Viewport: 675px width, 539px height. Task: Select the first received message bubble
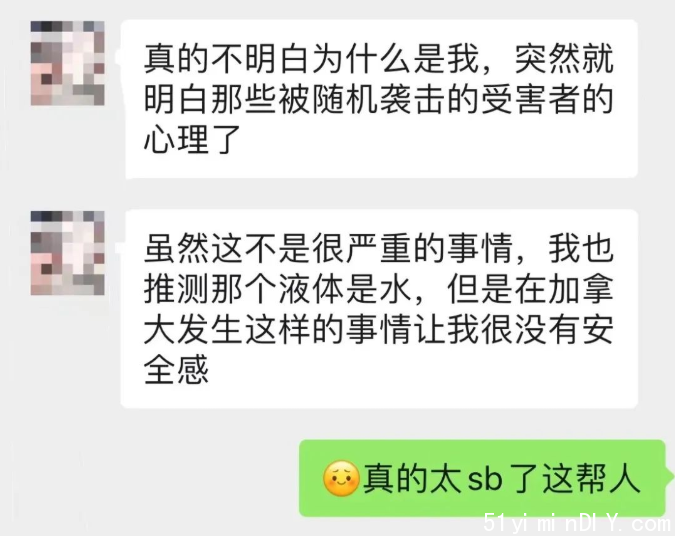[379, 99]
